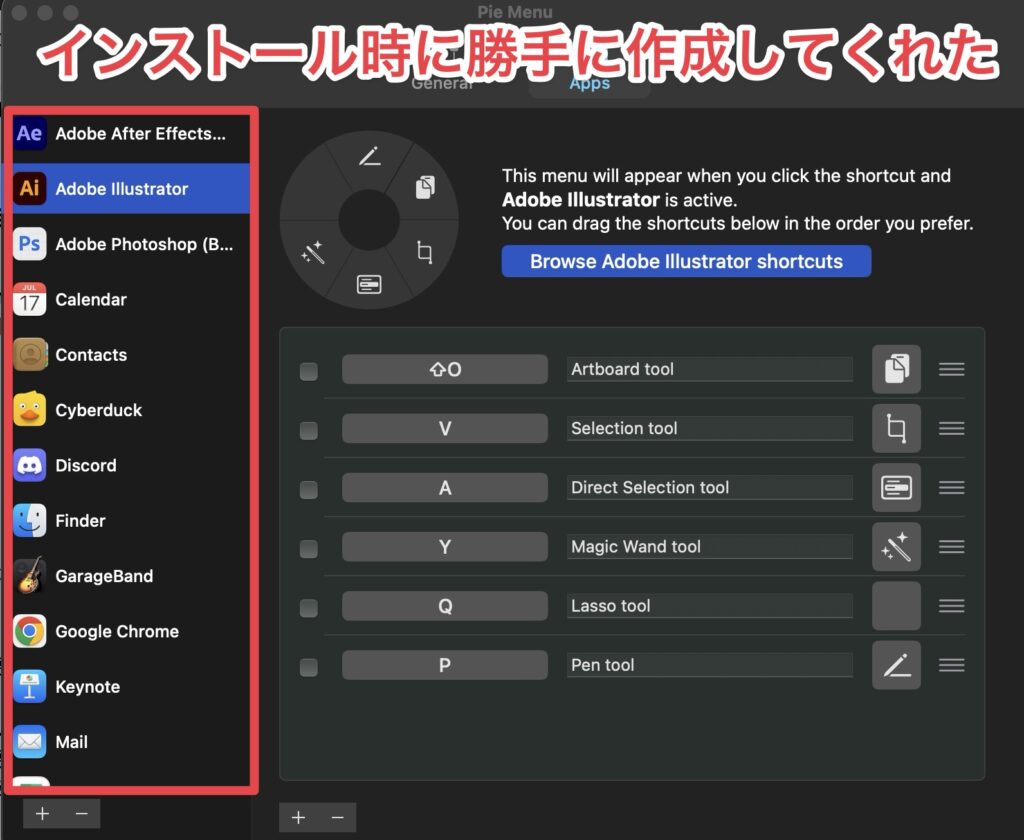Click the reorder handle for Artboard tool

(952, 370)
